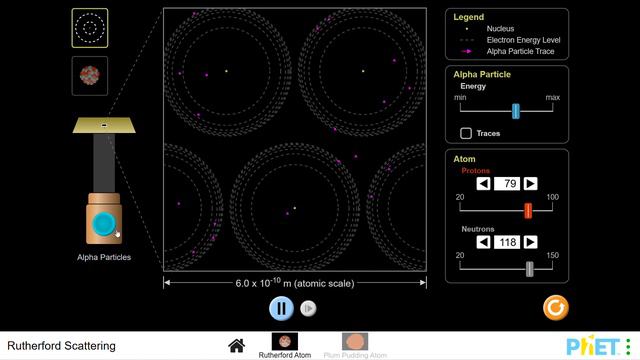Increase proton count with right arrow

[x=530, y=184]
